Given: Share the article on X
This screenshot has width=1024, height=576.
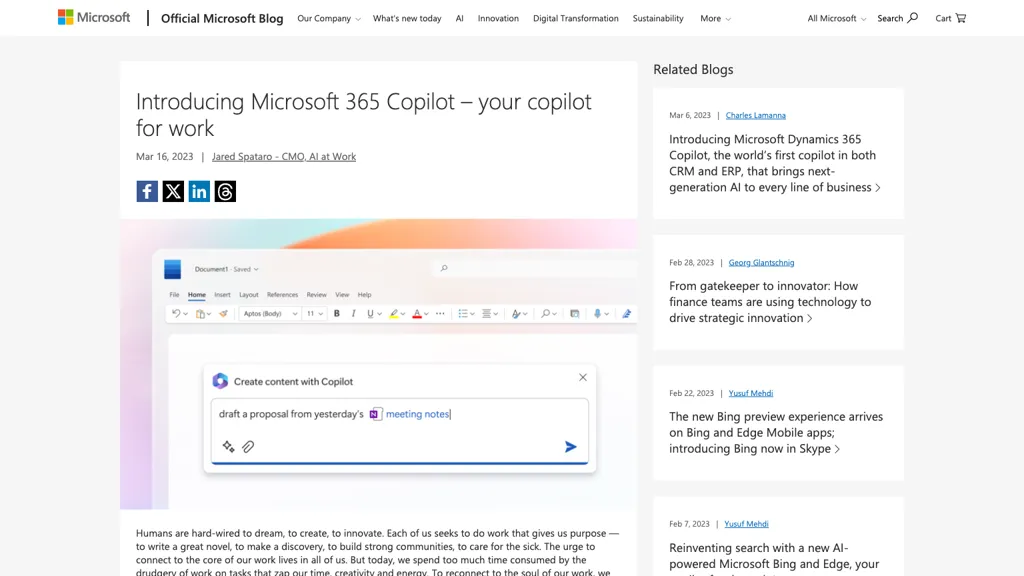Looking at the screenshot, I should (172, 191).
